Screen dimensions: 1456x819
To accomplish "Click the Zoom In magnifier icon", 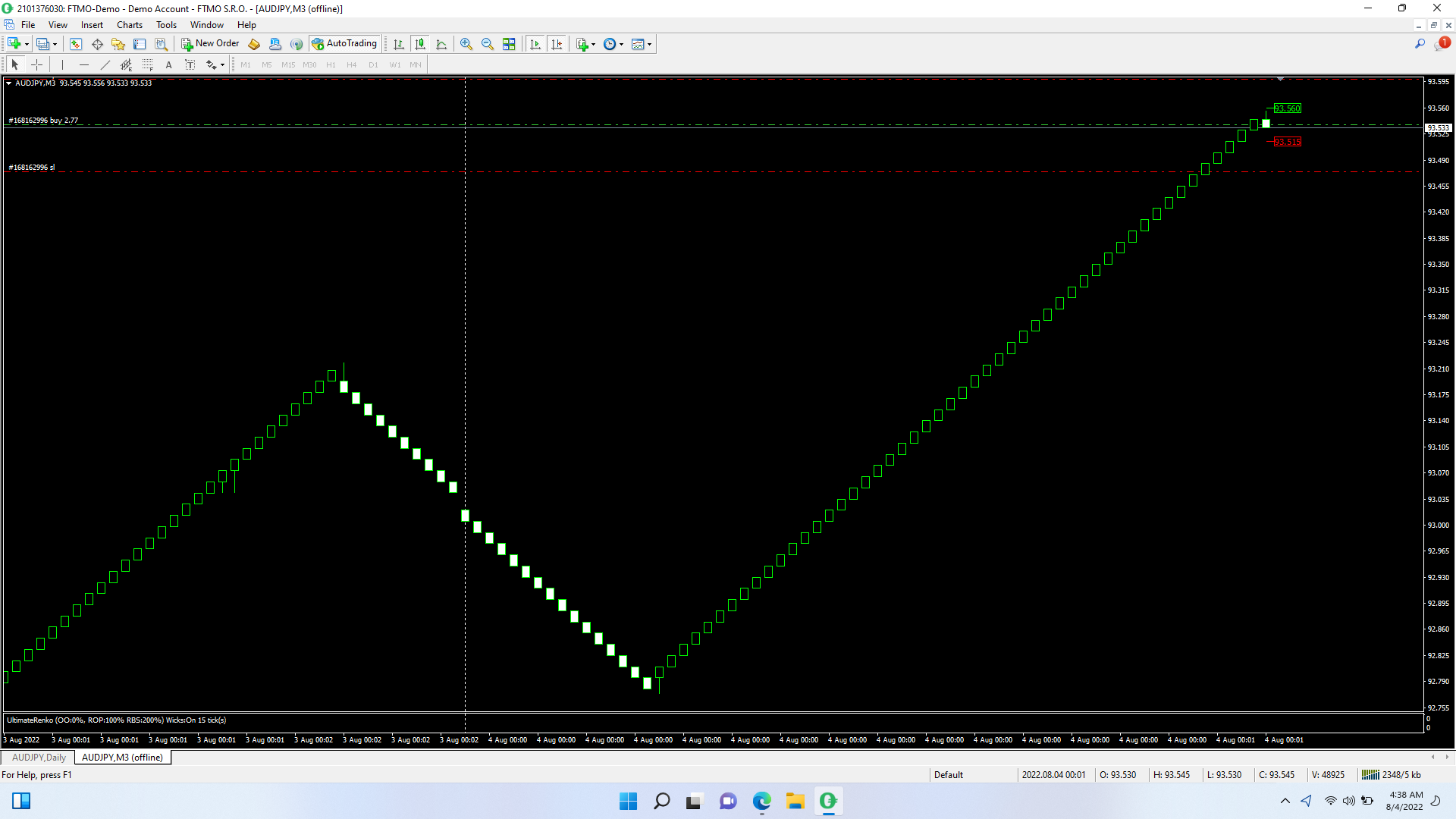I will tap(466, 44).
